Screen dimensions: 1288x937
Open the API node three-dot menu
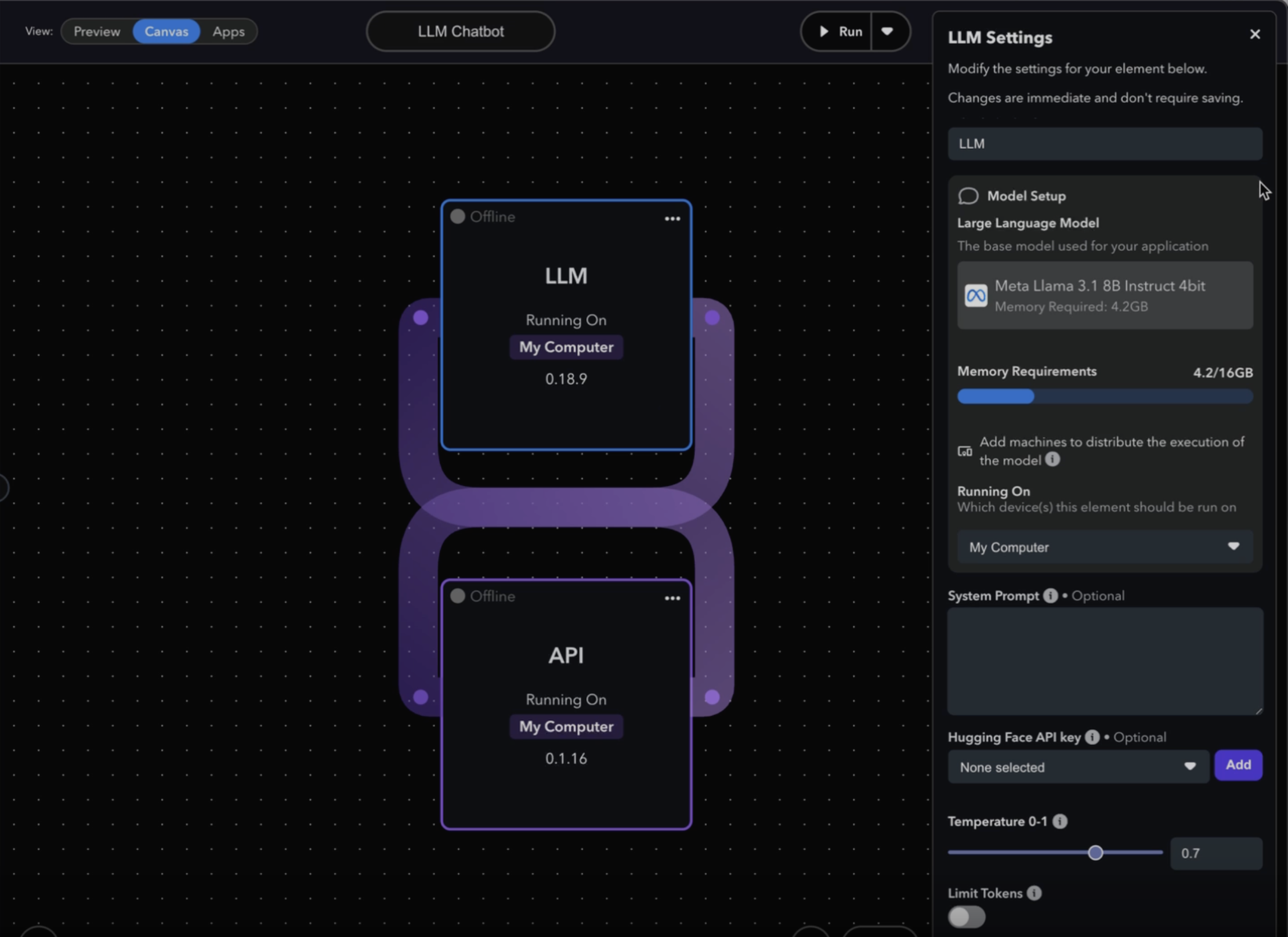(x=673, y=598)
